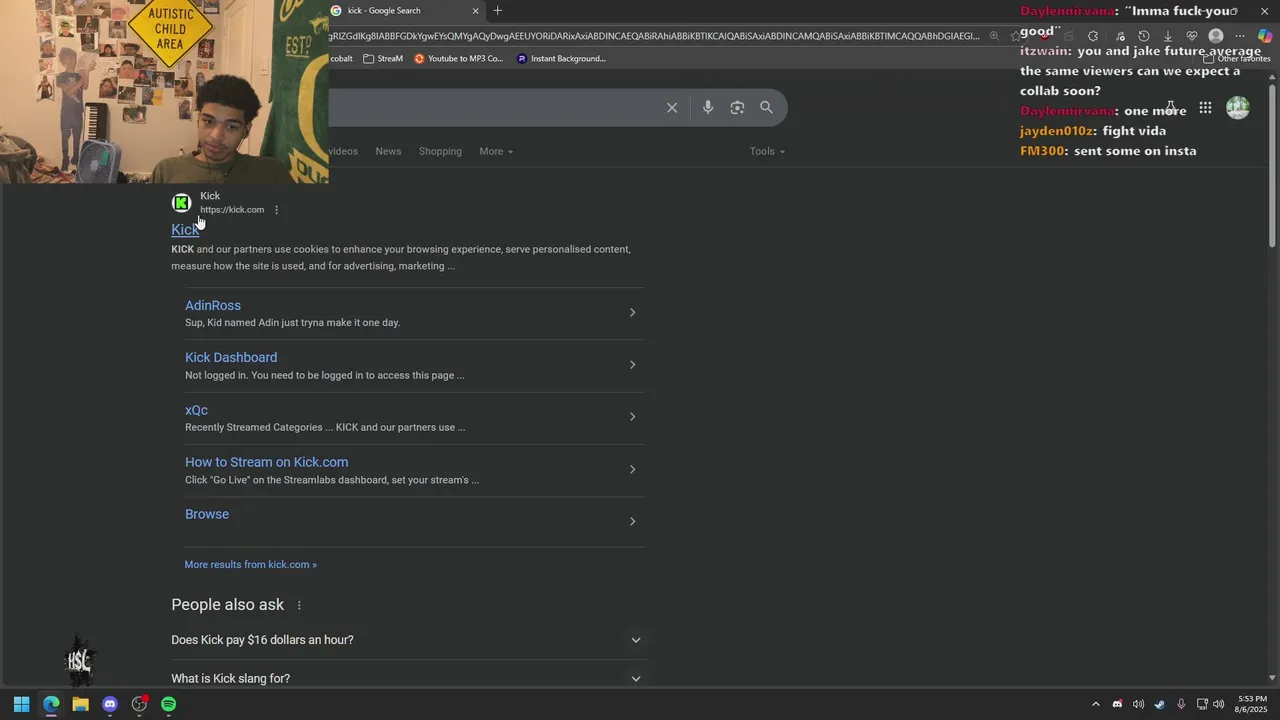Open Youtube to MP3 bookmark

click(459, 59)
